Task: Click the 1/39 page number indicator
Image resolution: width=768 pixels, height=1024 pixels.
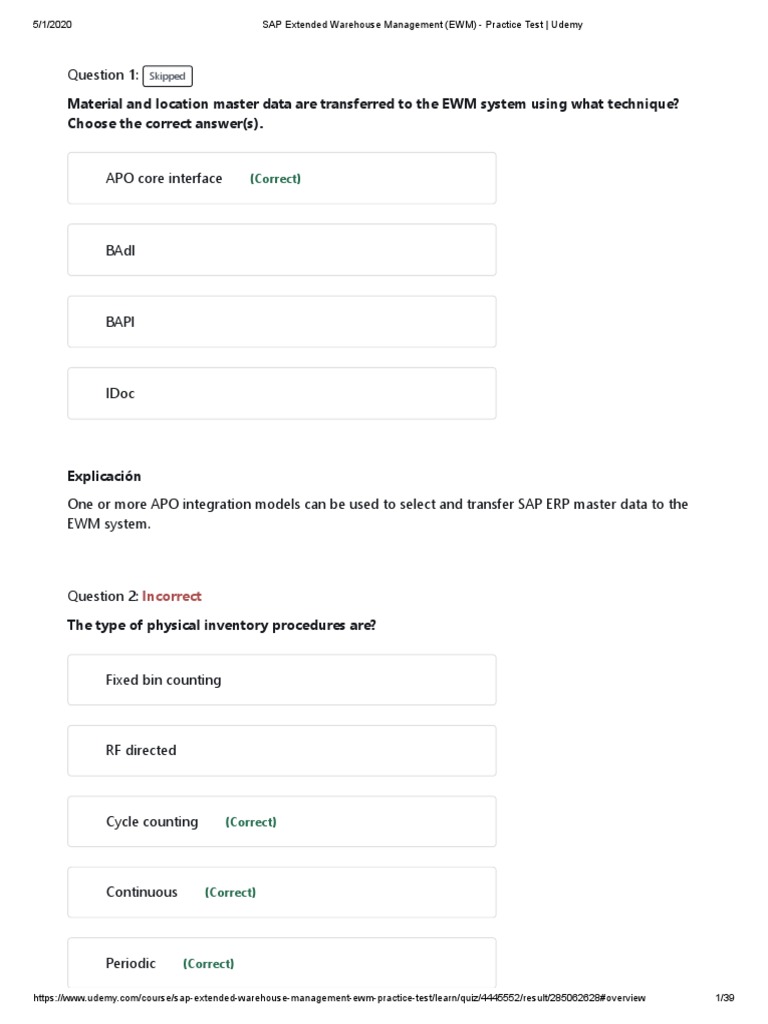Action: pos(725,998)
